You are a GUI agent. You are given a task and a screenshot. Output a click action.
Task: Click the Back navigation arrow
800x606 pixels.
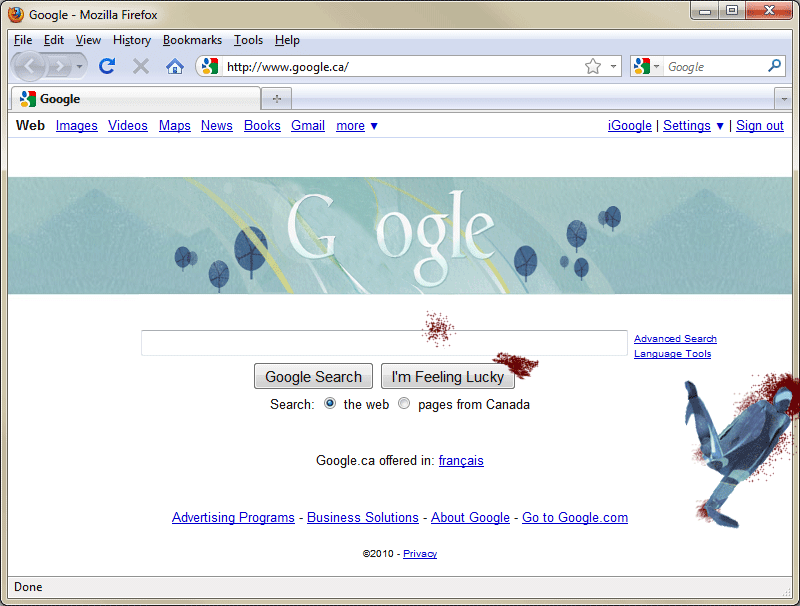[30, 66]
